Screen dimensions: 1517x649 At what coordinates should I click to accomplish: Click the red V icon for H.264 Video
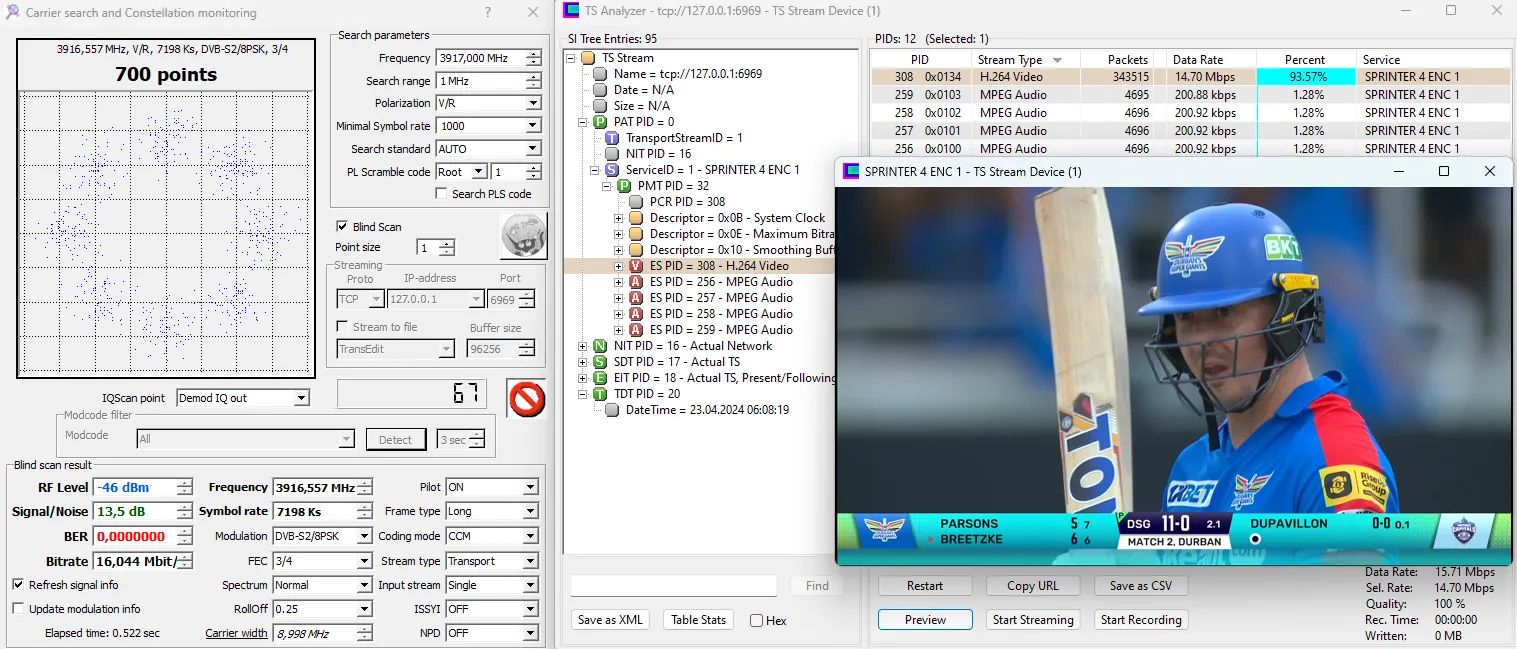[x=636, y=266]
